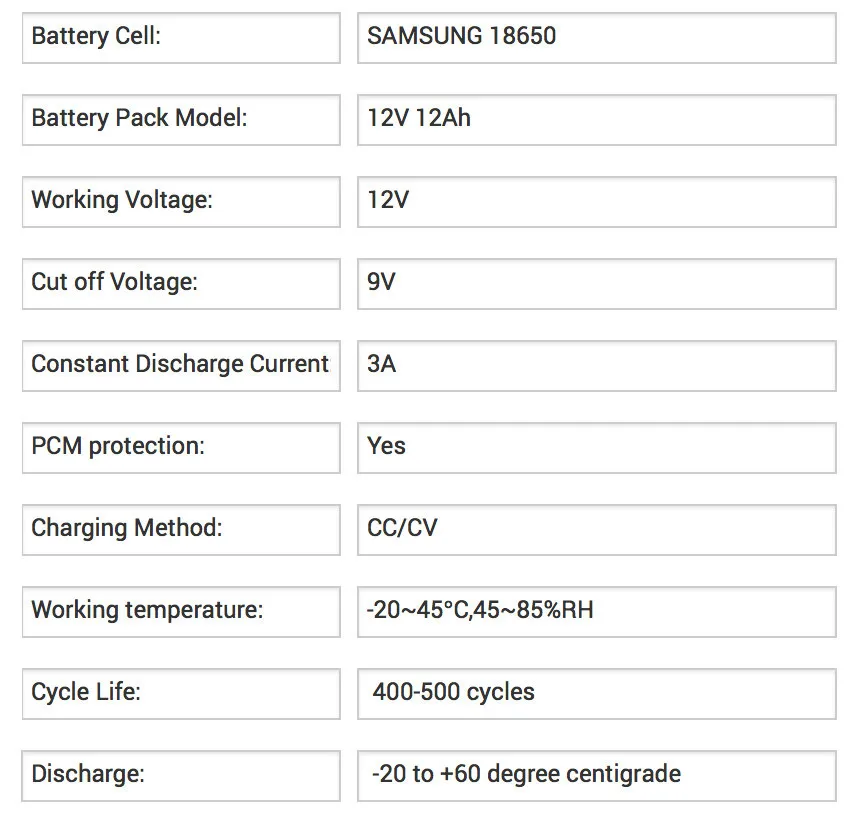Select the -20~45°C,45~85%RH value cell

(597, 612)
